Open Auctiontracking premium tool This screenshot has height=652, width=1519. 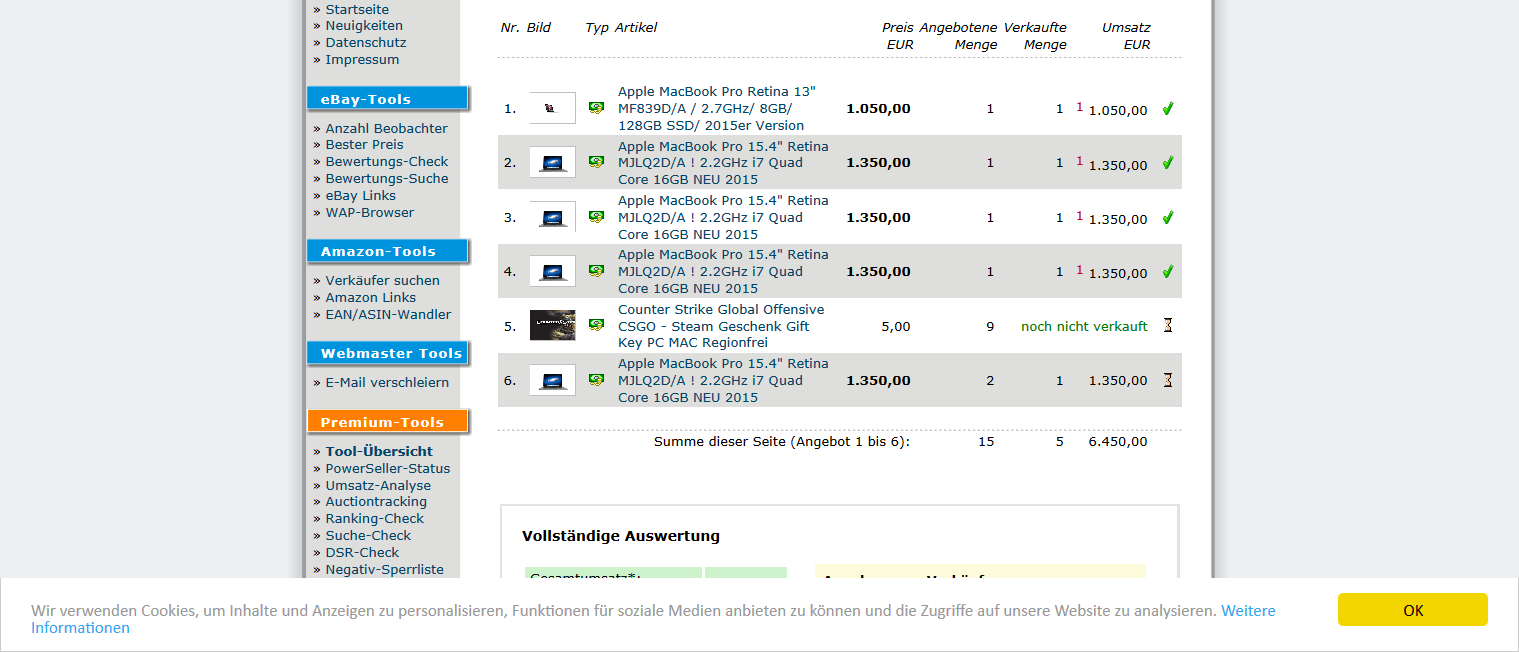pos(376,502)
